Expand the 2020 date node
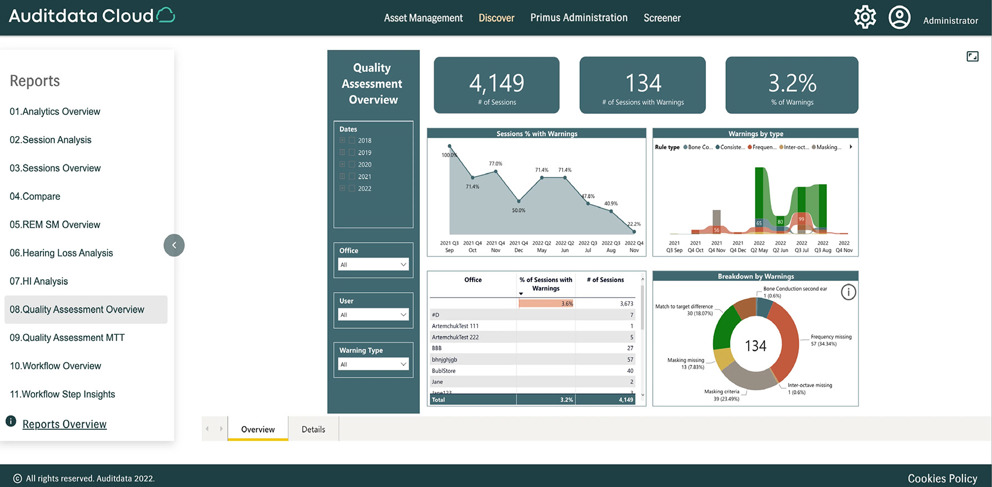The height and width of the screenshot is (487, 992). [x=342, y=164]
